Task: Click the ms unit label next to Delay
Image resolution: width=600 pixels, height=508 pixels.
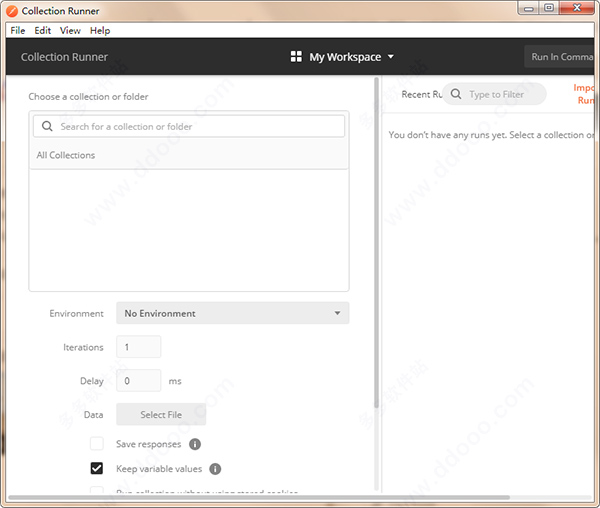Action: click(x=175, y=381)
